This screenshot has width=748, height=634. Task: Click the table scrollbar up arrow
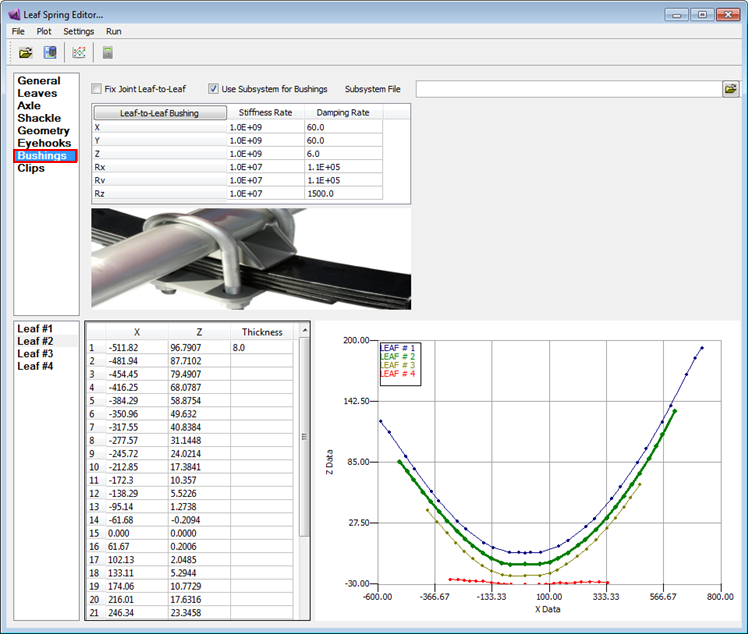[x=305, y=330]
